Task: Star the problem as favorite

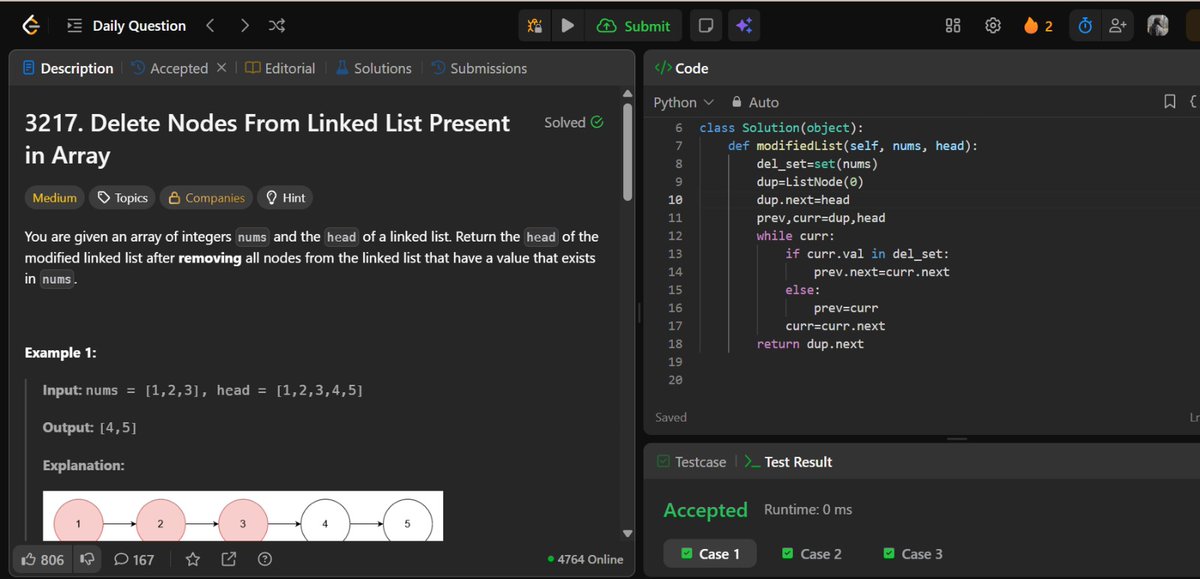Action: (x=192, y=559)
